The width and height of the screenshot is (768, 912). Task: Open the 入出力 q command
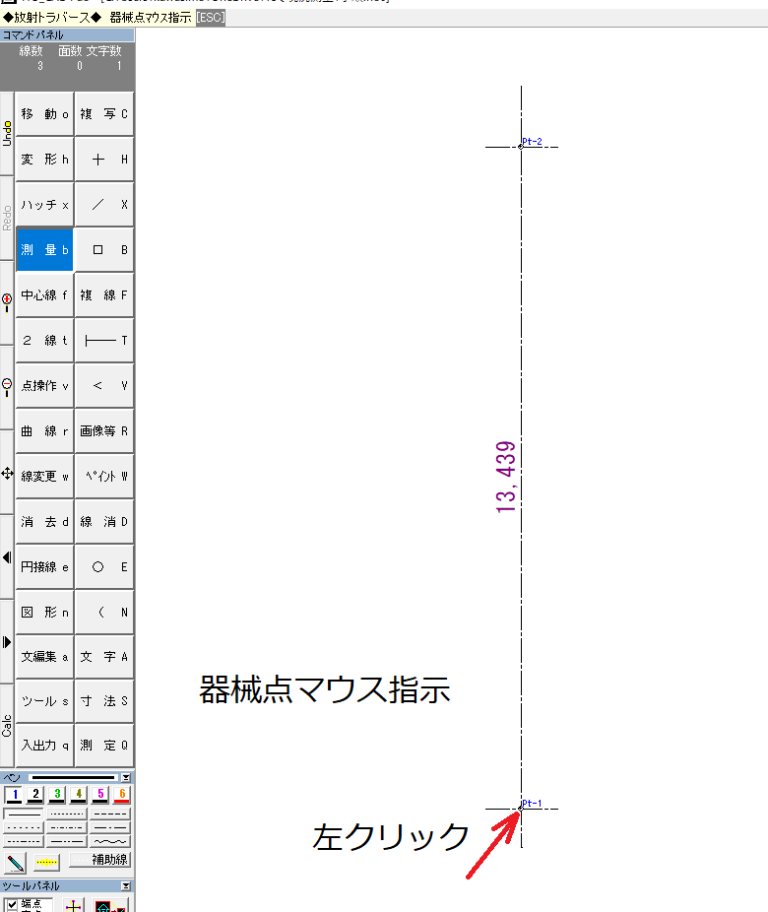tap(45, 746)
